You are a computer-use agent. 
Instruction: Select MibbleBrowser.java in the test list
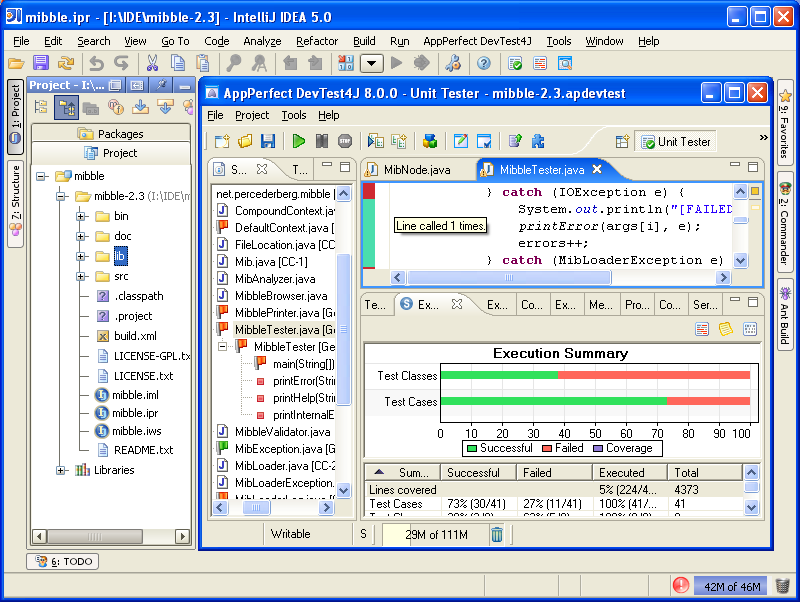pos(281,296)
